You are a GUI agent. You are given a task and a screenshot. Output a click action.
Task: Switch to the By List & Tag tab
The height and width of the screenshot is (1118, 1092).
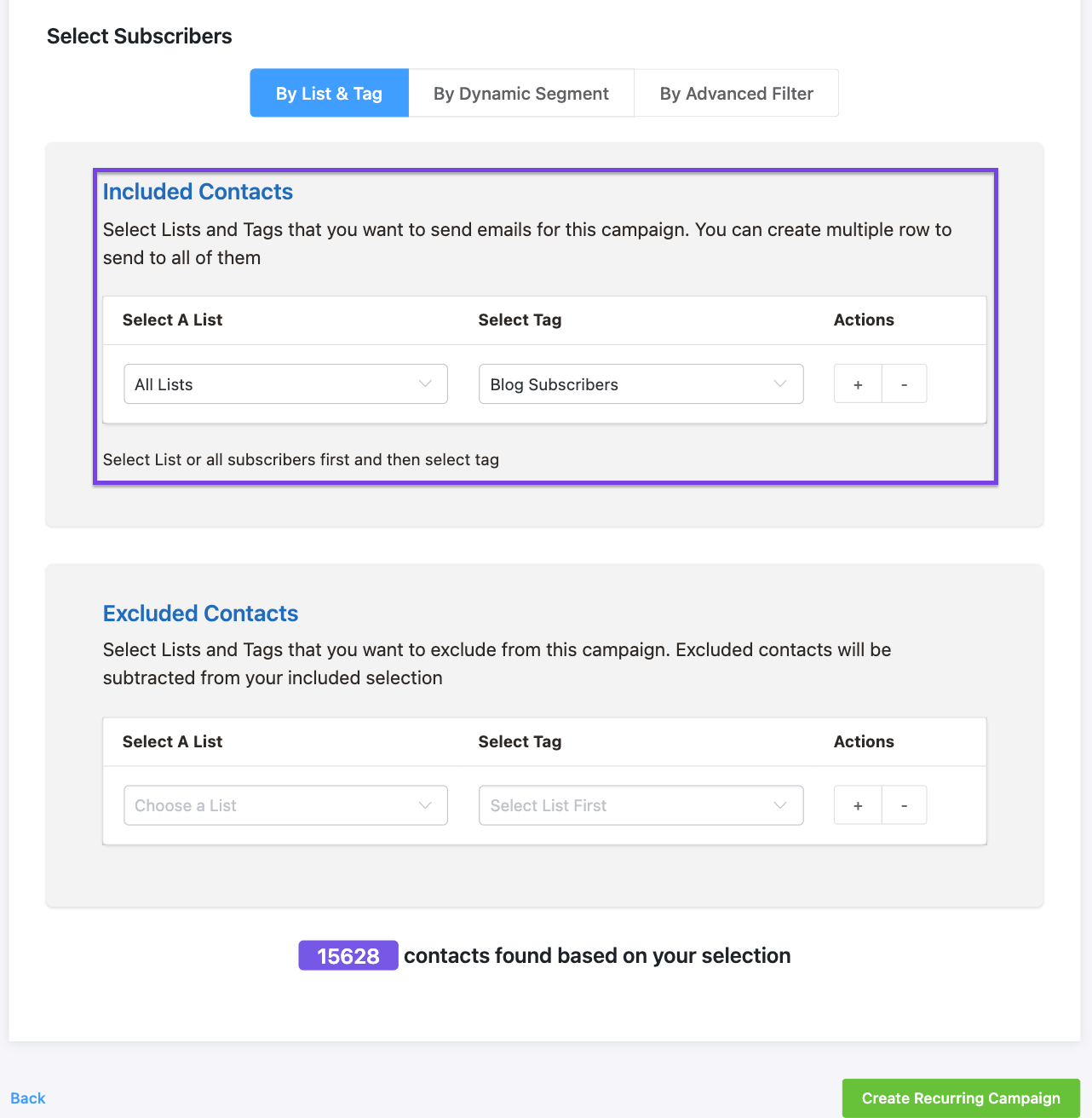click(329, 94)
